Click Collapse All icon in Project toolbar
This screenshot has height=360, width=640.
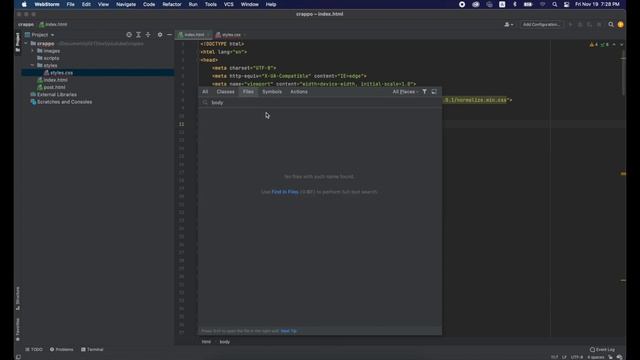coord(148,35)
